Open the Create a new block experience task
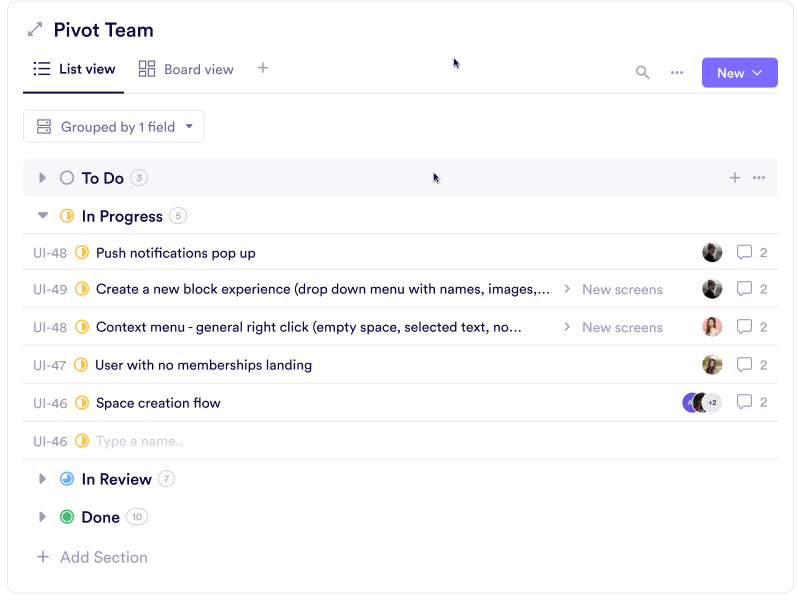This screenshot has width=798, height=604. [323, 289]
